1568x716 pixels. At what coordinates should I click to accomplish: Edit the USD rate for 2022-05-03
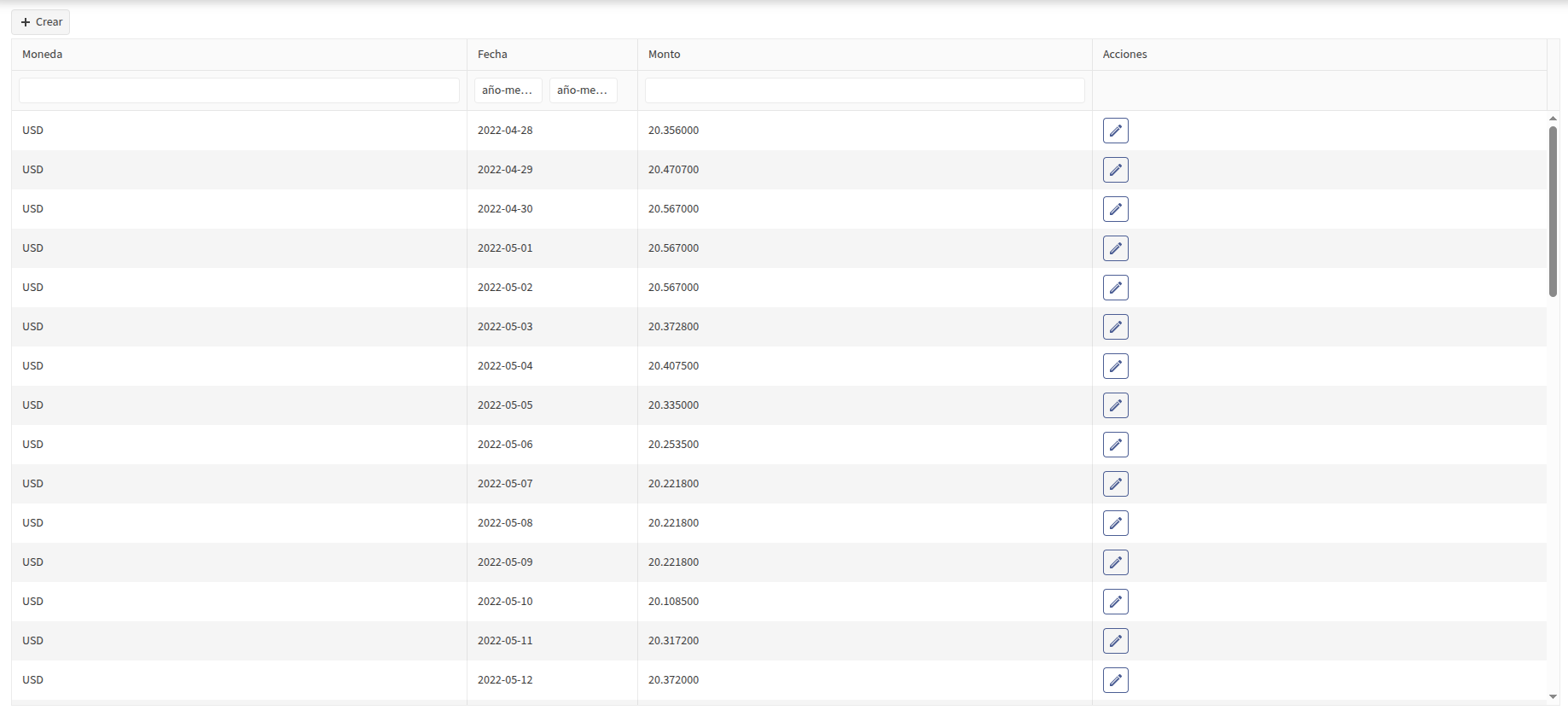pos(1115,327)
